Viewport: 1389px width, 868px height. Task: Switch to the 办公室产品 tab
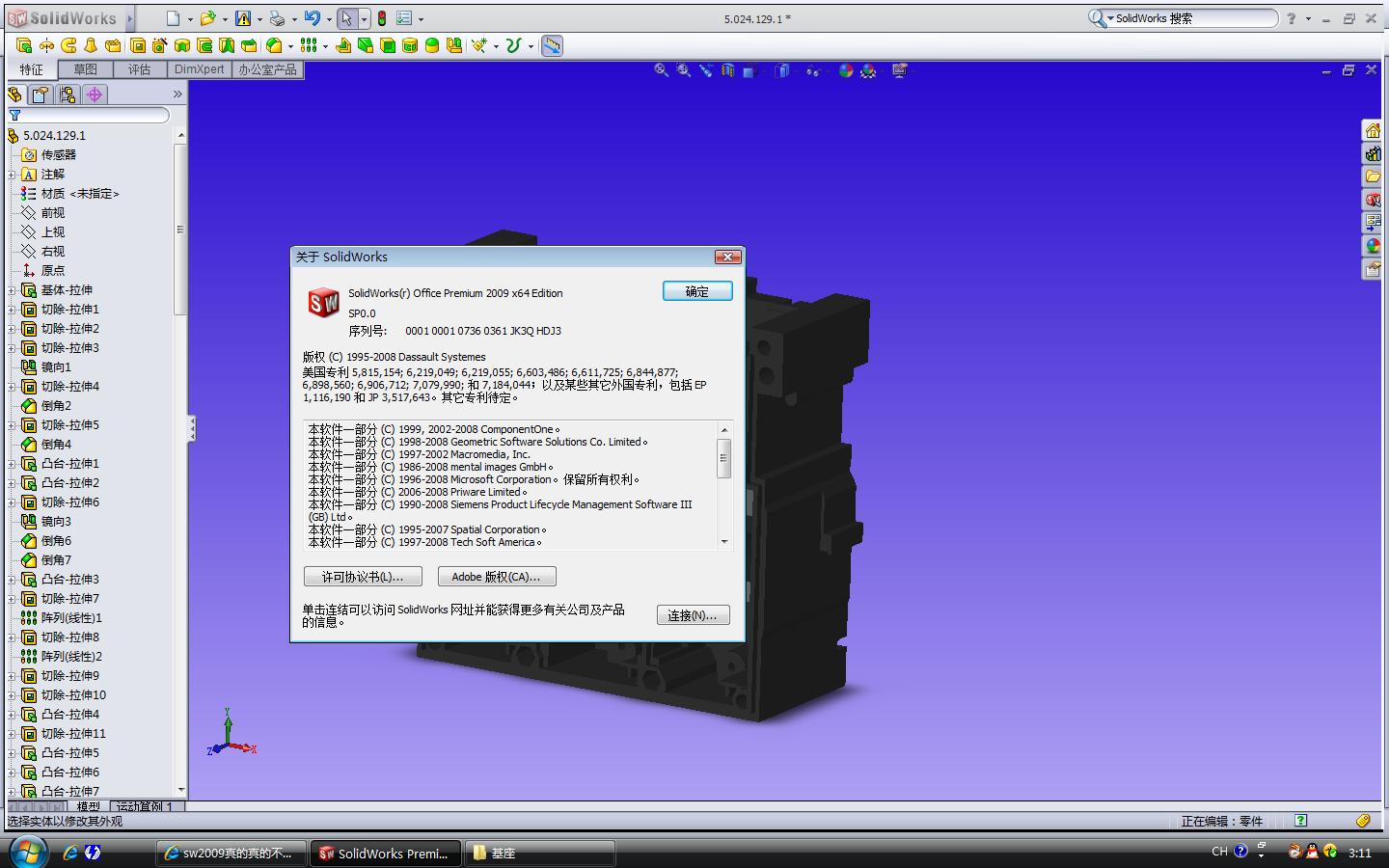[x=268, y=69]
